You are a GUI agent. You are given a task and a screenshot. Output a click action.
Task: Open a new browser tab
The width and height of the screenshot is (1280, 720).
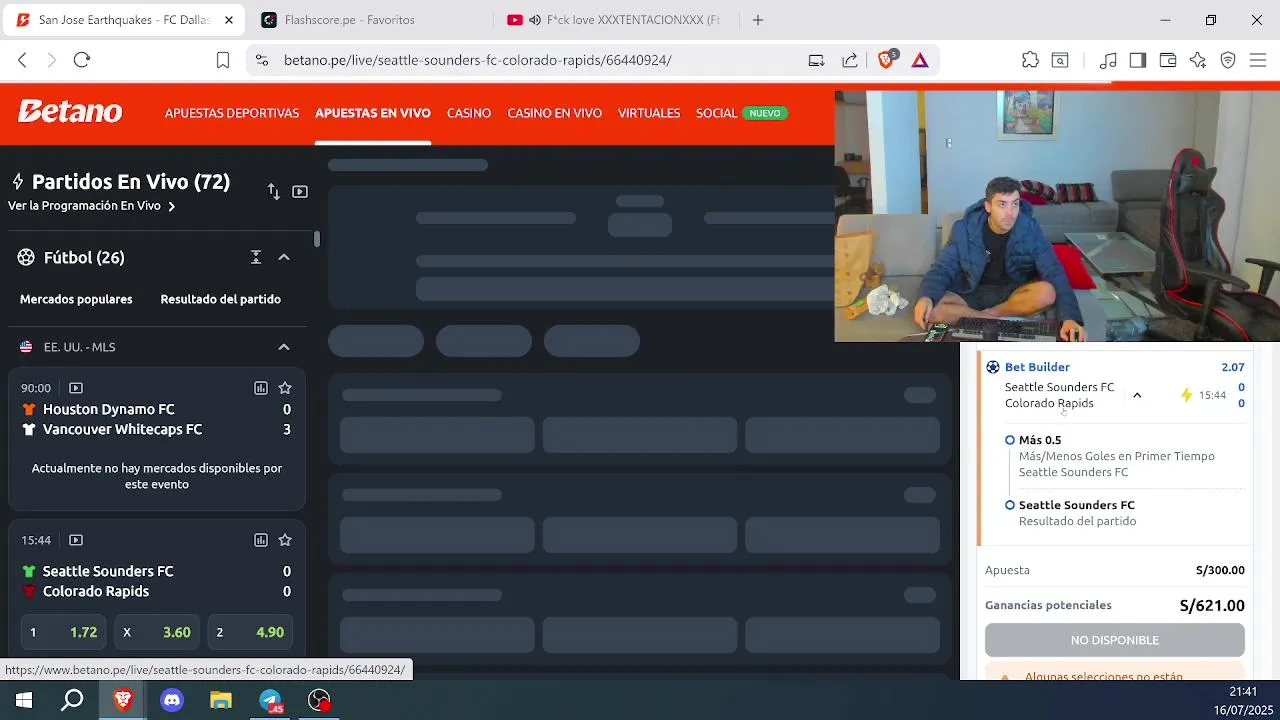coord(758,20)
